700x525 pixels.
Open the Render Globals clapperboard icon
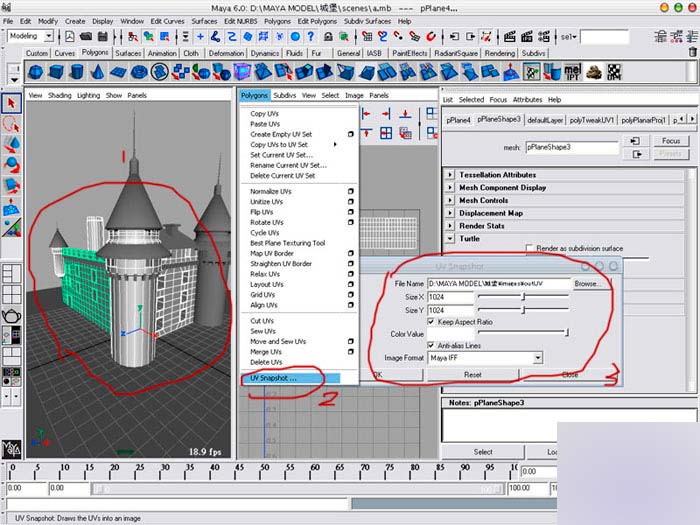coord(544,37)
